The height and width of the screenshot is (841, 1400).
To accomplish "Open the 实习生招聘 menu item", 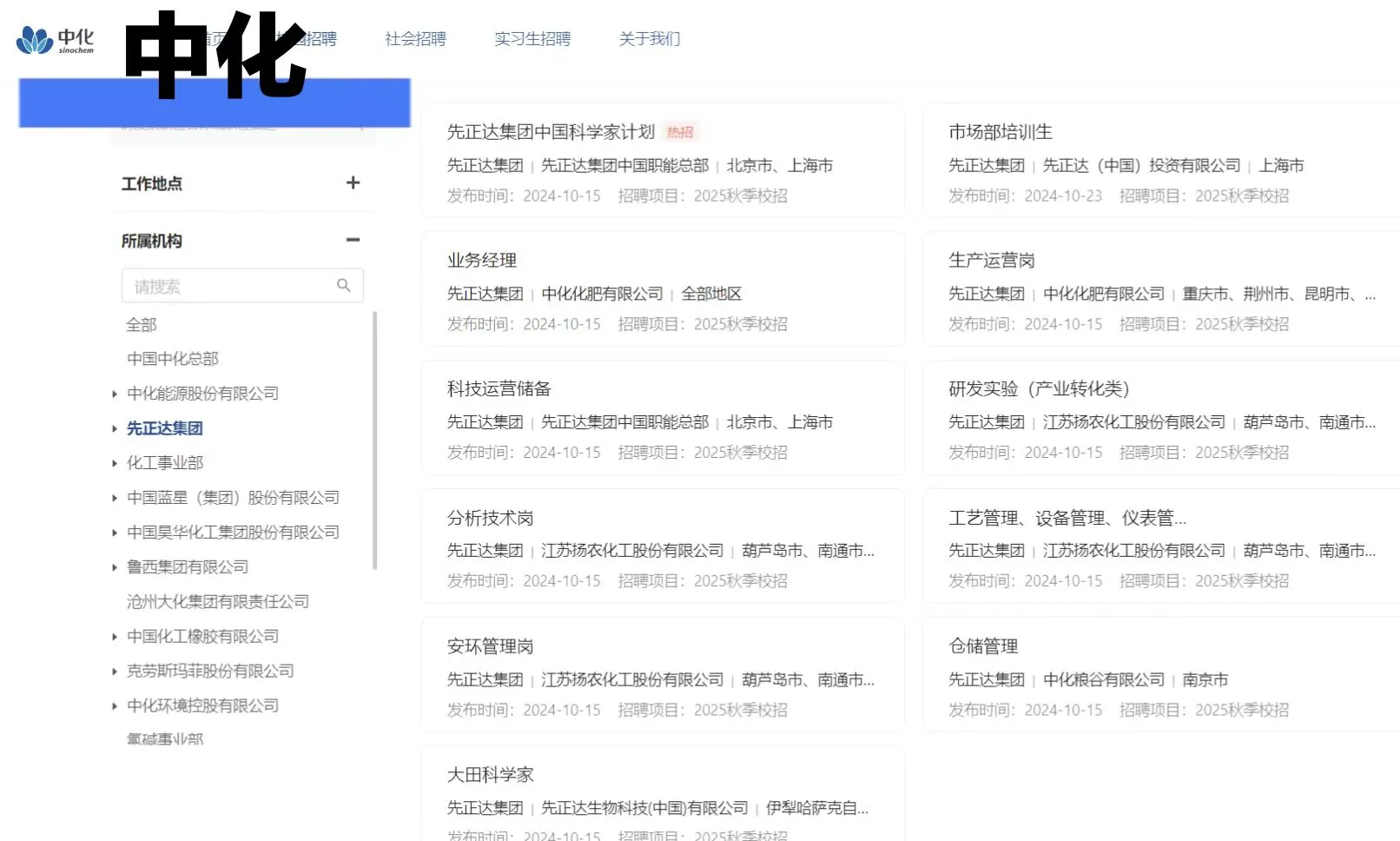I will [532, 38].
